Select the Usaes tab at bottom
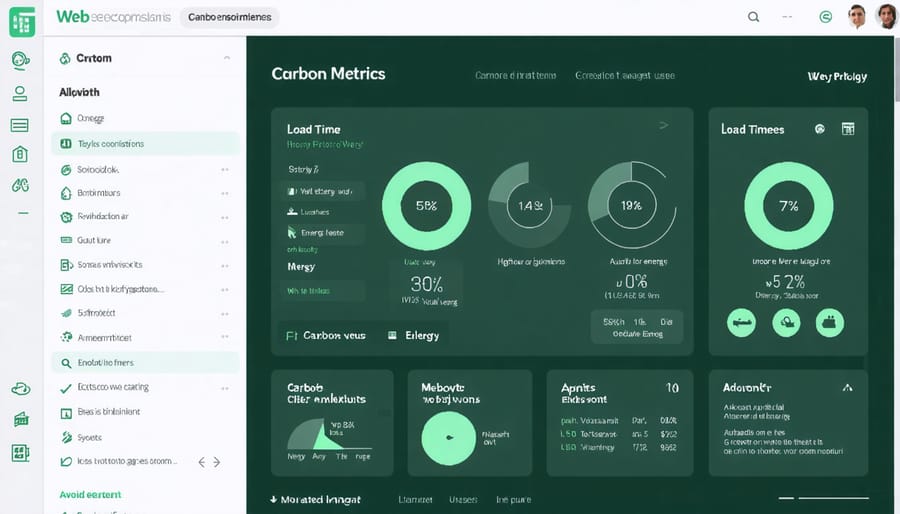This screenshot has width=900, height=514. point(463,500)
